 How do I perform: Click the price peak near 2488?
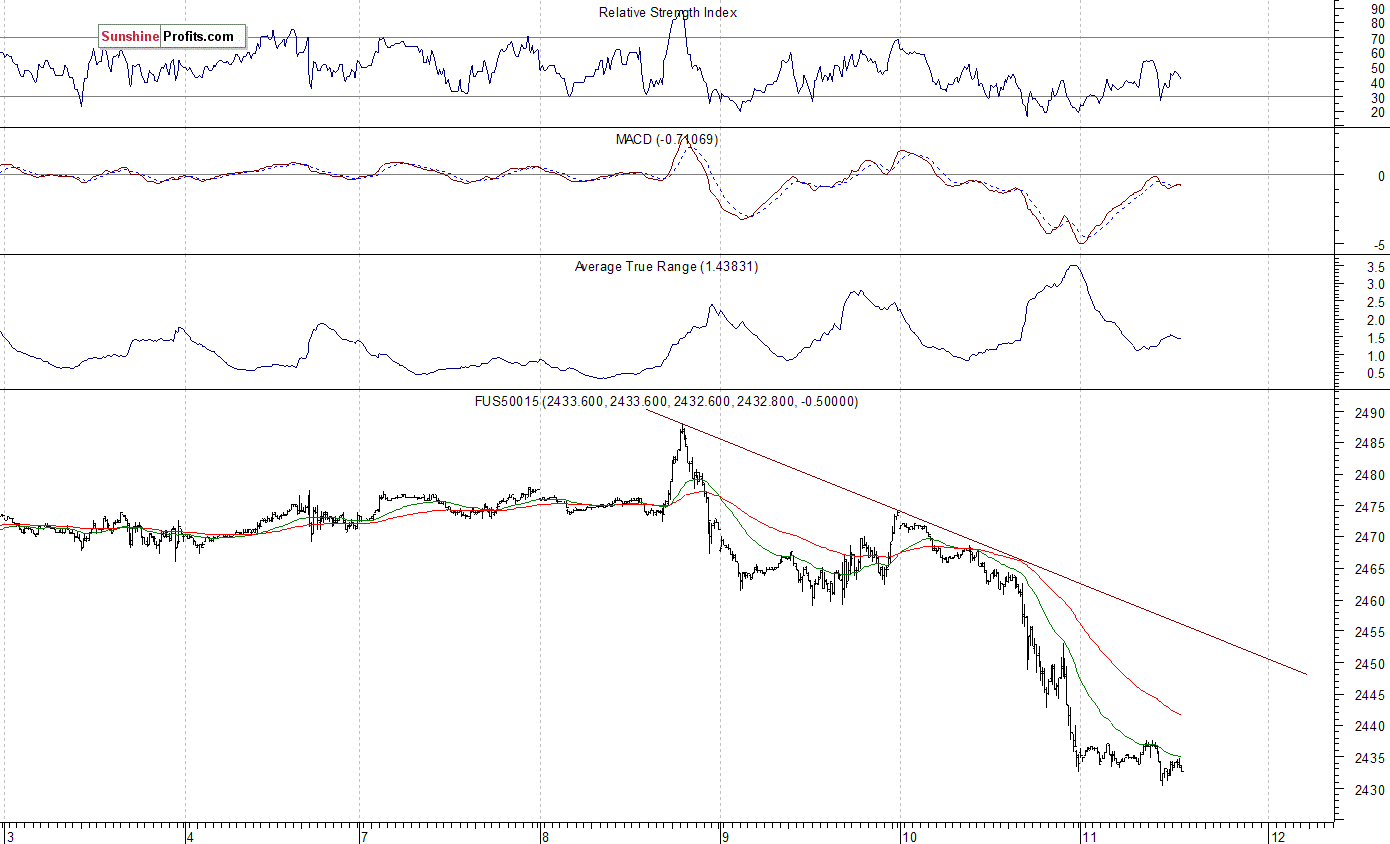click(x=682, y=428)
